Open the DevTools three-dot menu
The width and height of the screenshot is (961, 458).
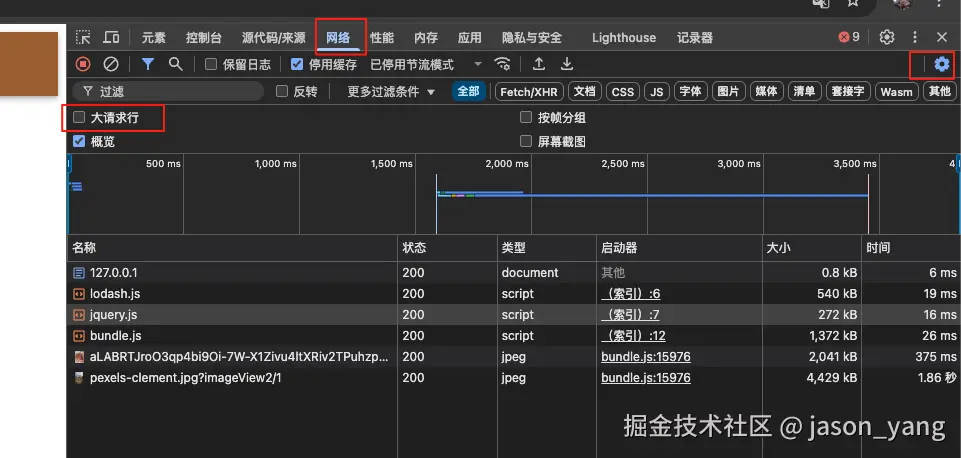coord(915,37)
